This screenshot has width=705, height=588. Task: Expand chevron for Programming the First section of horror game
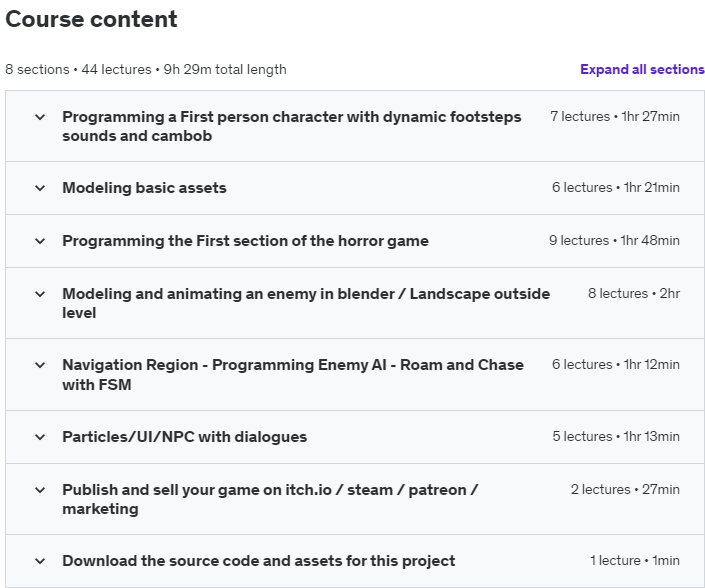tap(40, 241)
